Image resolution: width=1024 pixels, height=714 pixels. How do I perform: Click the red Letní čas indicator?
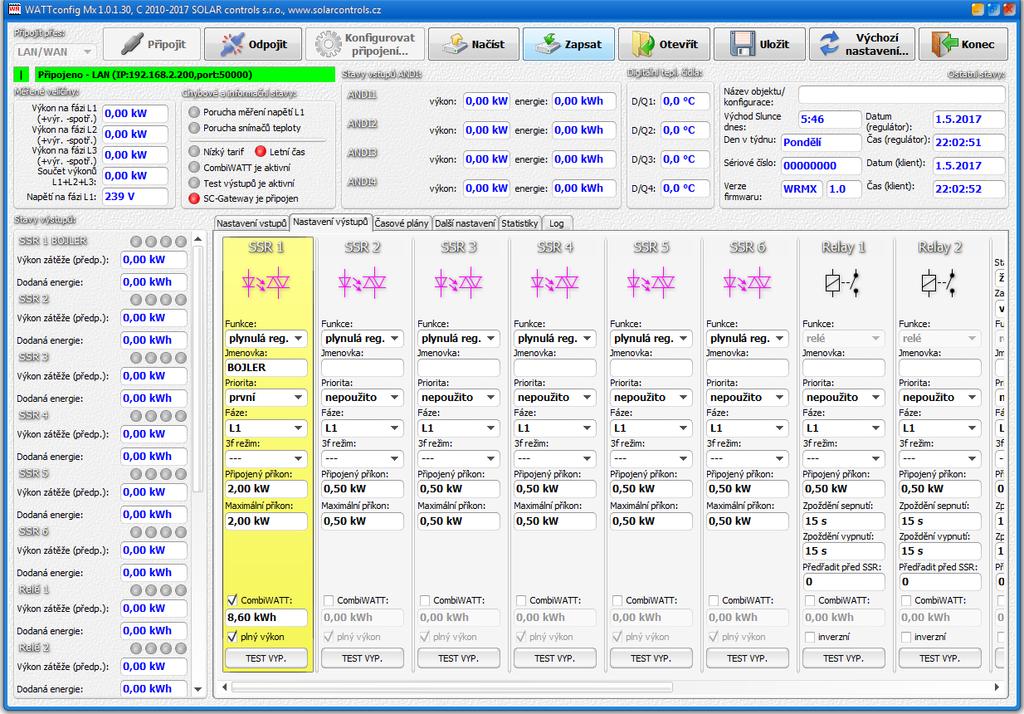tap(261, 152)
